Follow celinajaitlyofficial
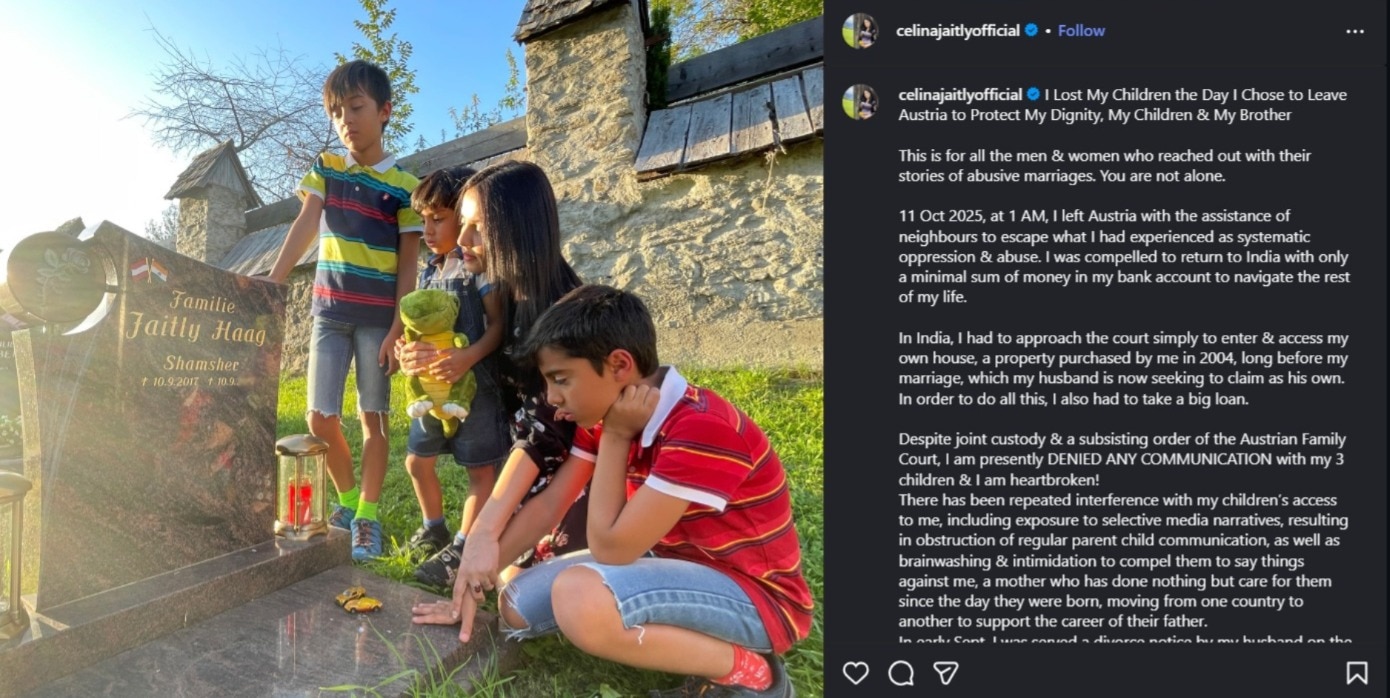Screen dimensions: 1390x698 pyautogui.click(x=1081, y=31)
